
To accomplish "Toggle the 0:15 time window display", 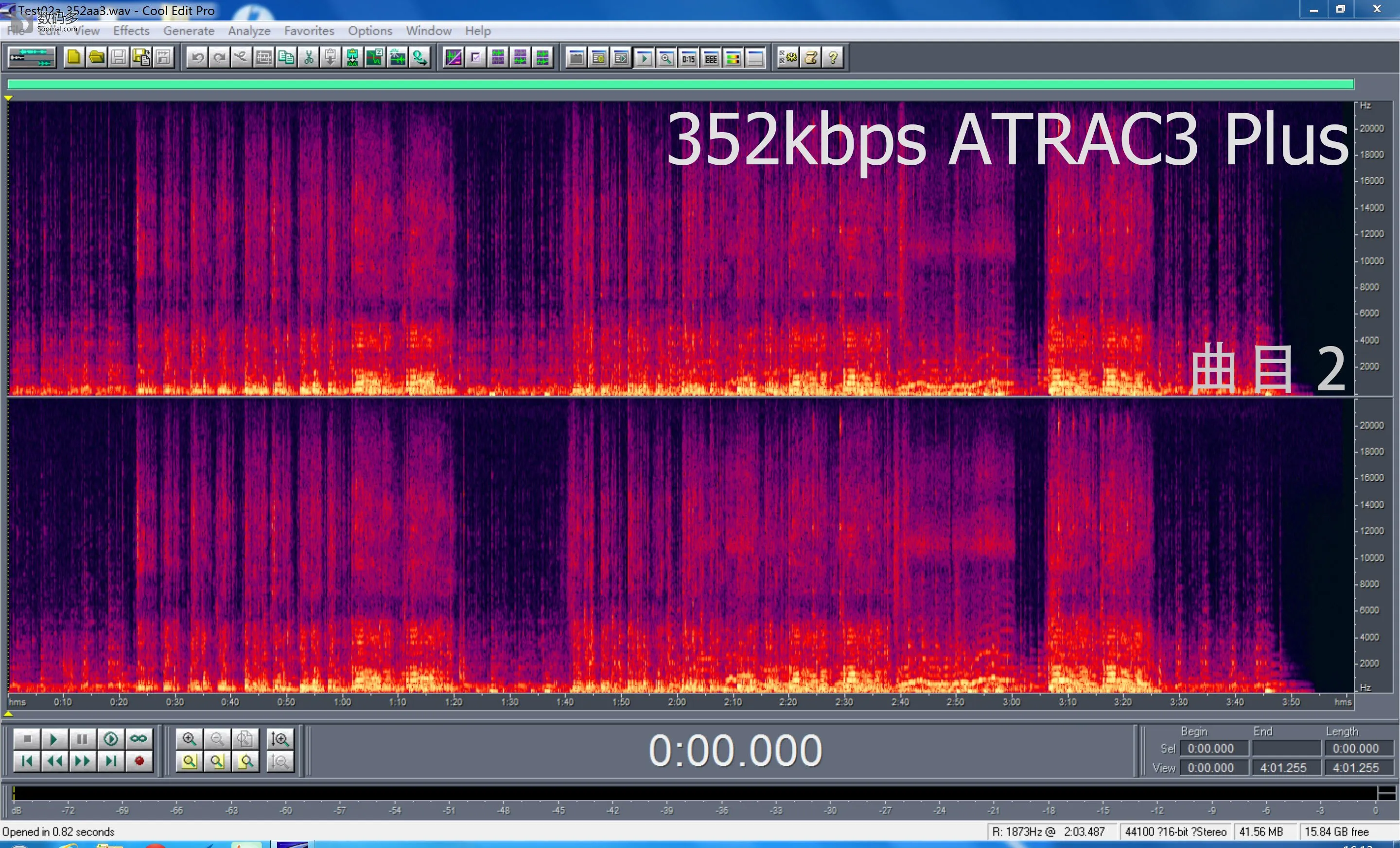I will 689,57.
